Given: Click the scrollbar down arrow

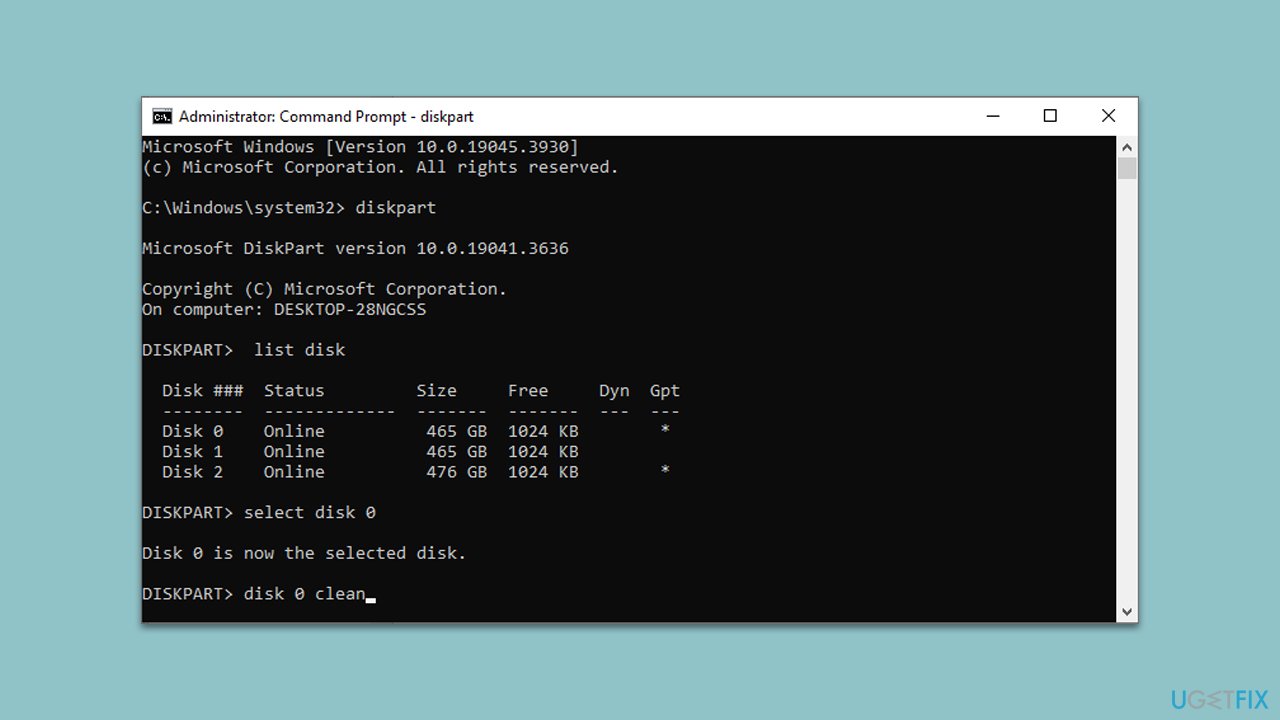Looking at the screenshot, I should (1127, 611).
